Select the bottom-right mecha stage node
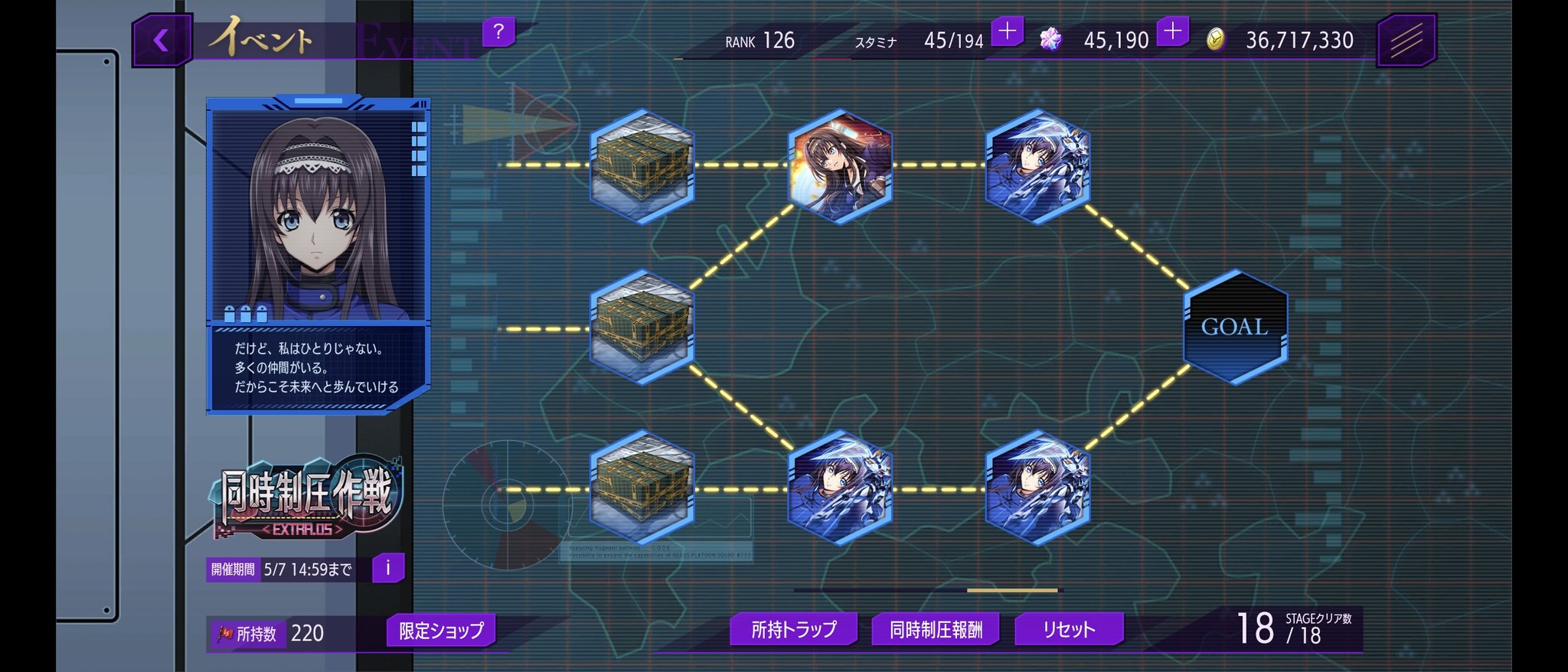The height and width of the screenshot is (672, 1568). coord(1037,488)
